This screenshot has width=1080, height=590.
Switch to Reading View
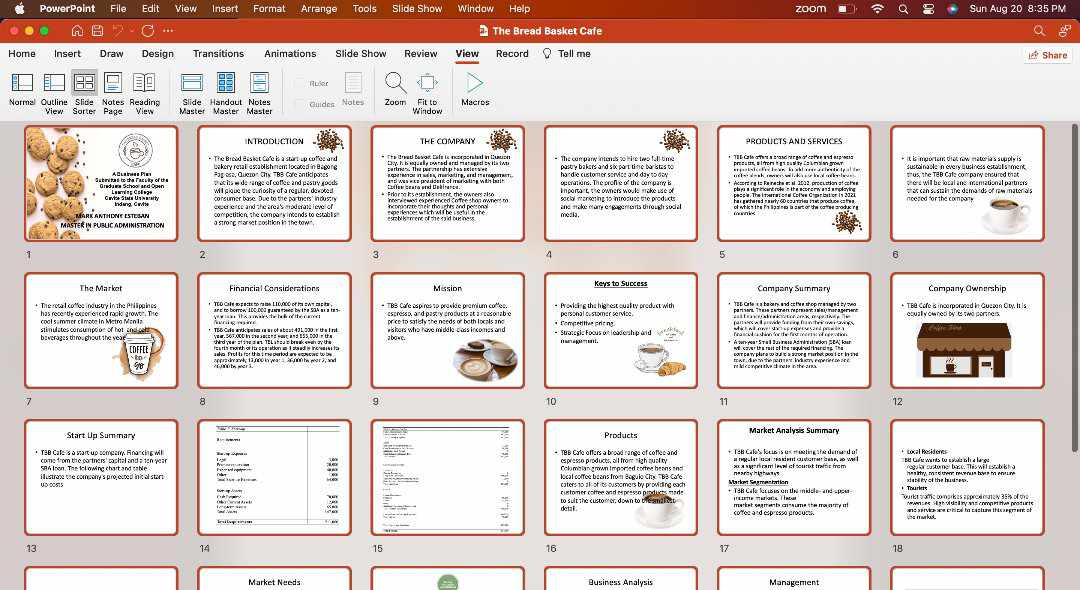(x=145, y=93)
